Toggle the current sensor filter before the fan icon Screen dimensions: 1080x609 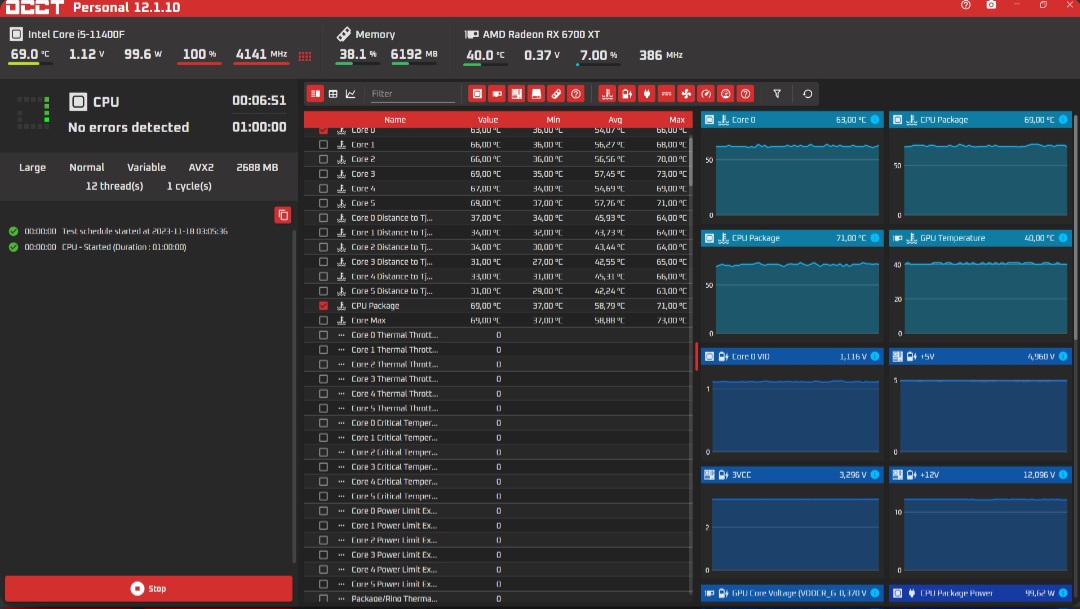666,94
